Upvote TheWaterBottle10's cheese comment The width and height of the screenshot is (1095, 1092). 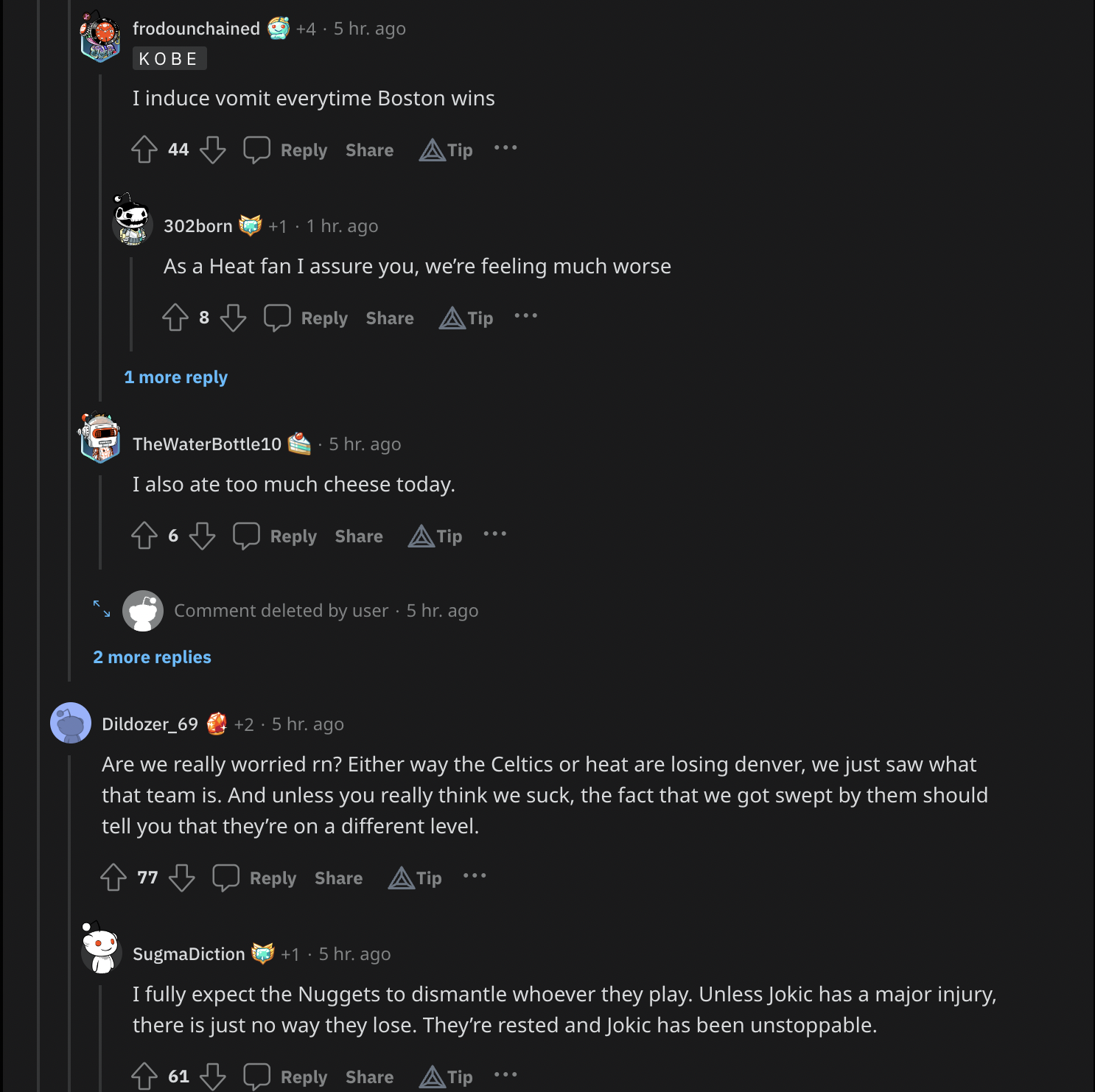coord(144,536)
